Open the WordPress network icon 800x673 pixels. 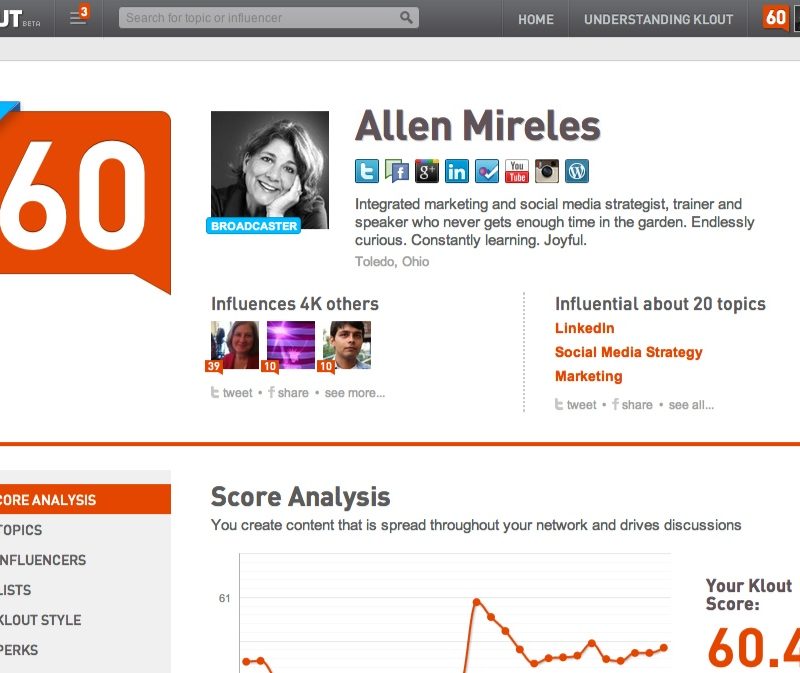[577, 171]
